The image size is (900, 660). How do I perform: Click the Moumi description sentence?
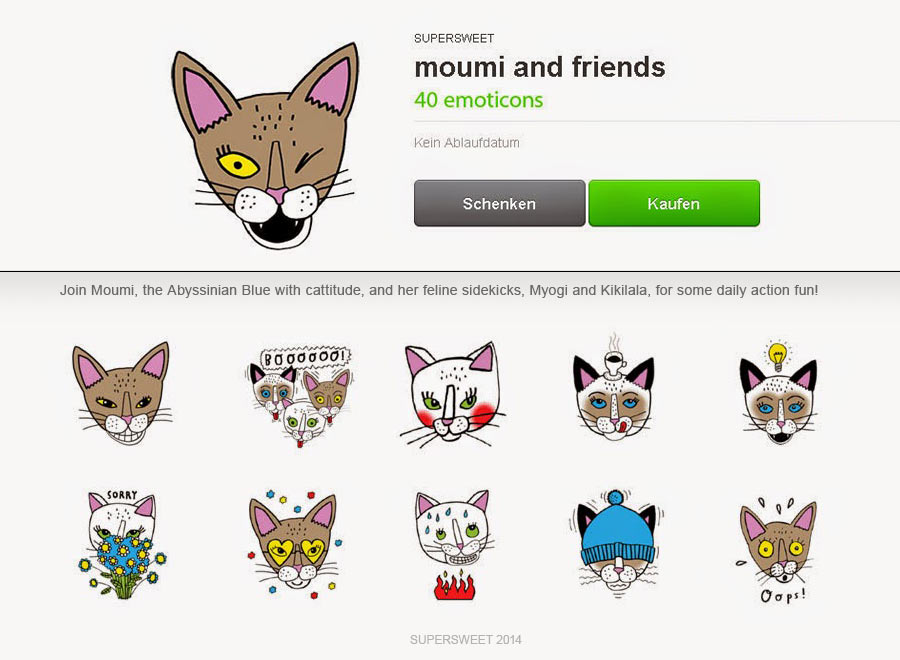pos(439,290)
